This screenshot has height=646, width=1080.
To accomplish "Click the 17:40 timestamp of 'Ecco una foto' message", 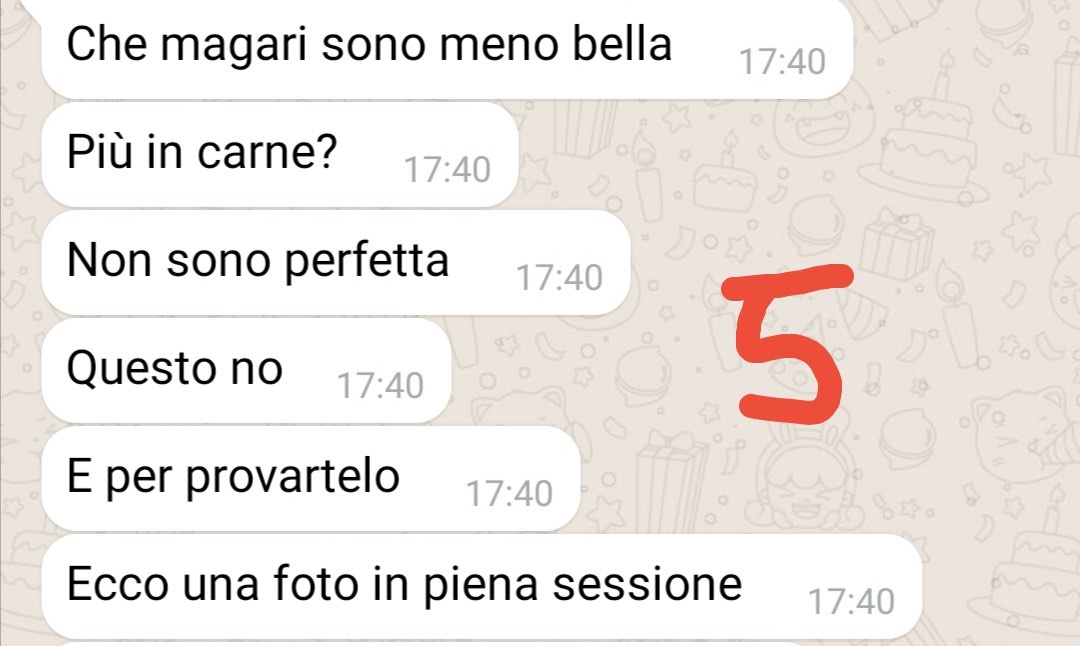I will point(851,601).
